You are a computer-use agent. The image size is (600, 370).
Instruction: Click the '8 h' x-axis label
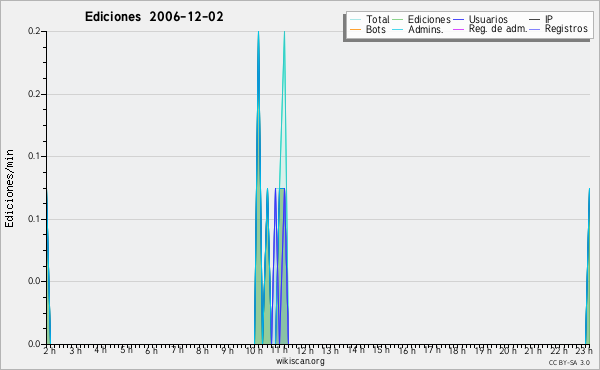point(202,350)
